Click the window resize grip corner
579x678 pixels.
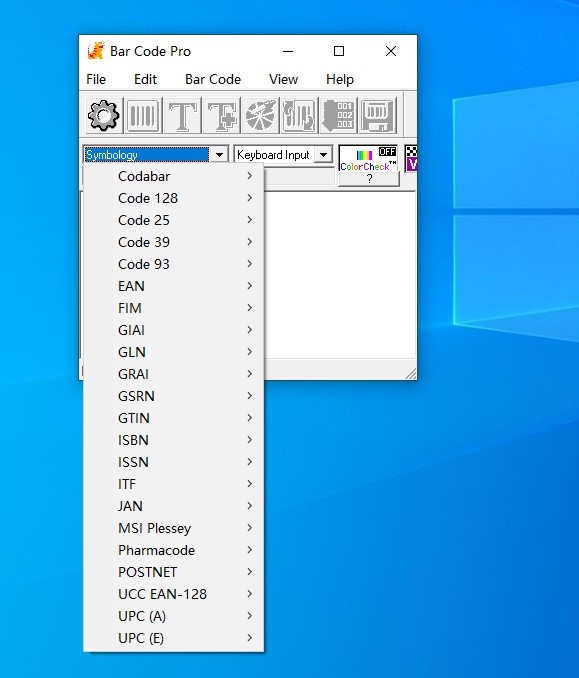pyautogui.click(x=411, y=374)
